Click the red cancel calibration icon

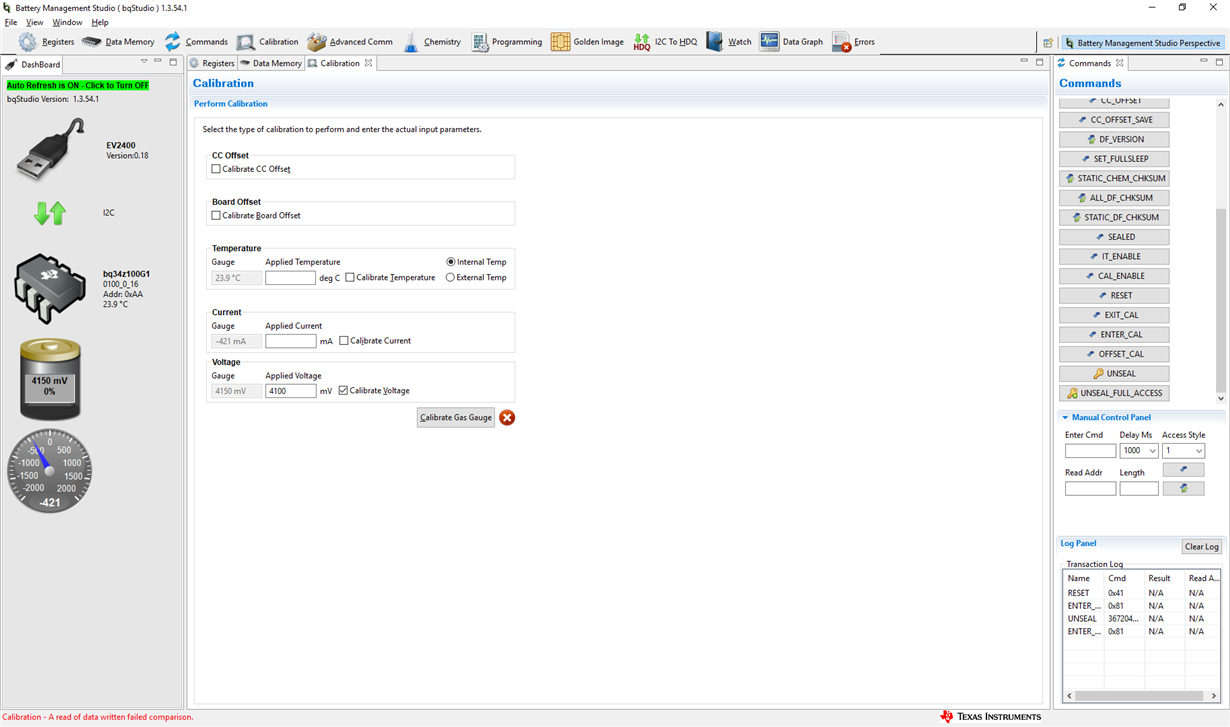pos(507,417)
